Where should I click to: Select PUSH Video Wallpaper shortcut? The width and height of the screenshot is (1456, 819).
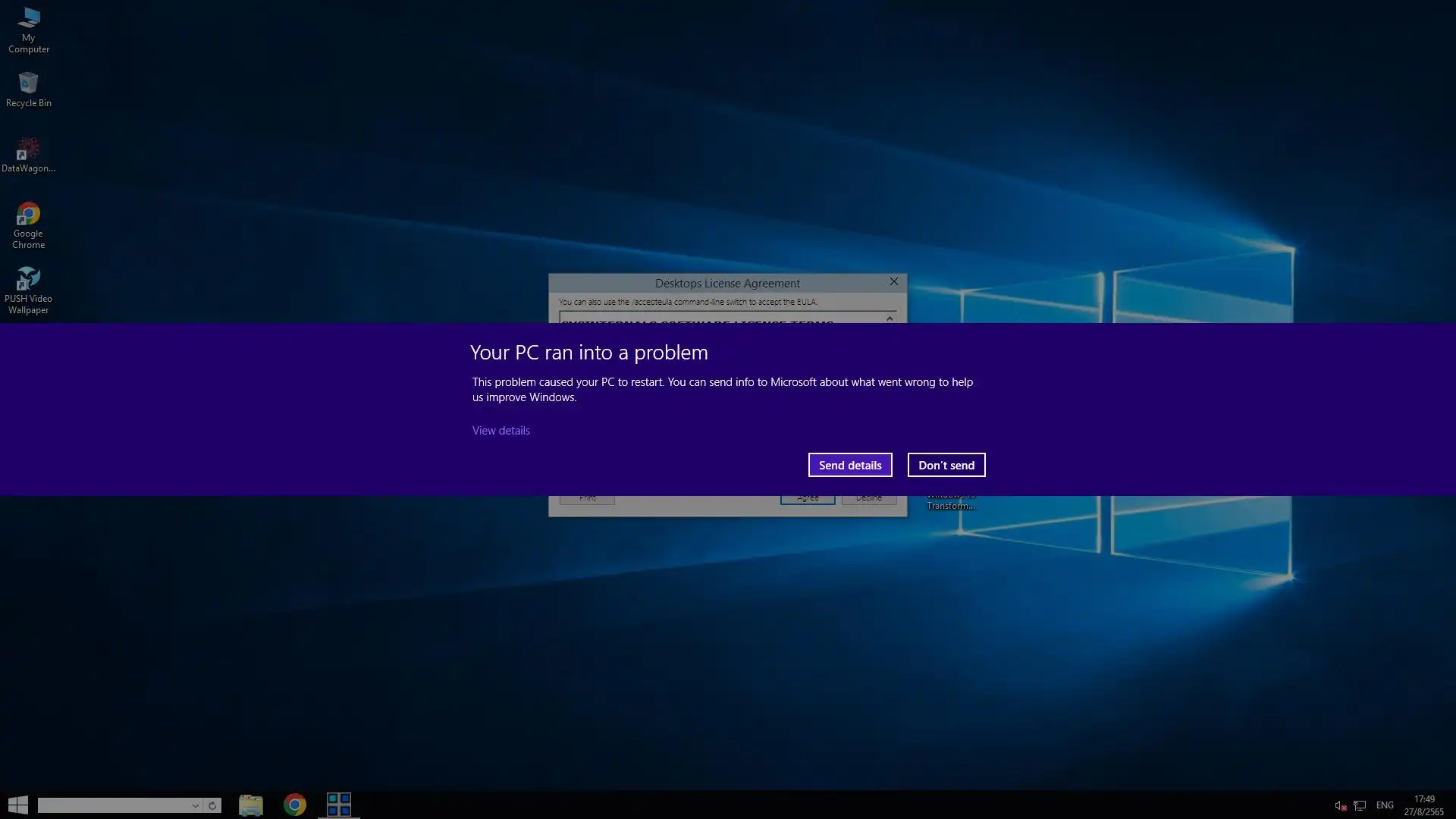(x=28, y=290)
